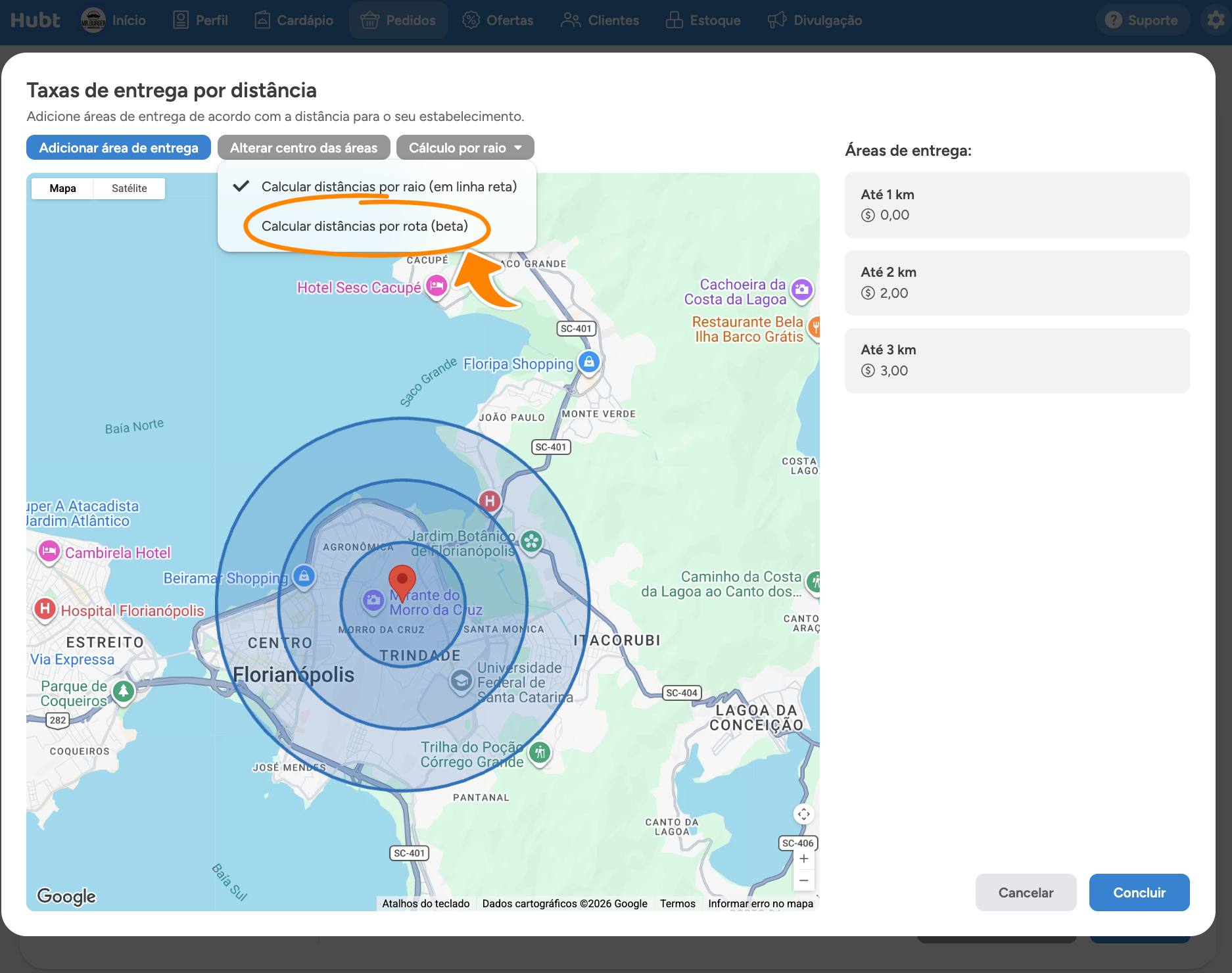Click the Hubt logo

[x=35, y=20]
